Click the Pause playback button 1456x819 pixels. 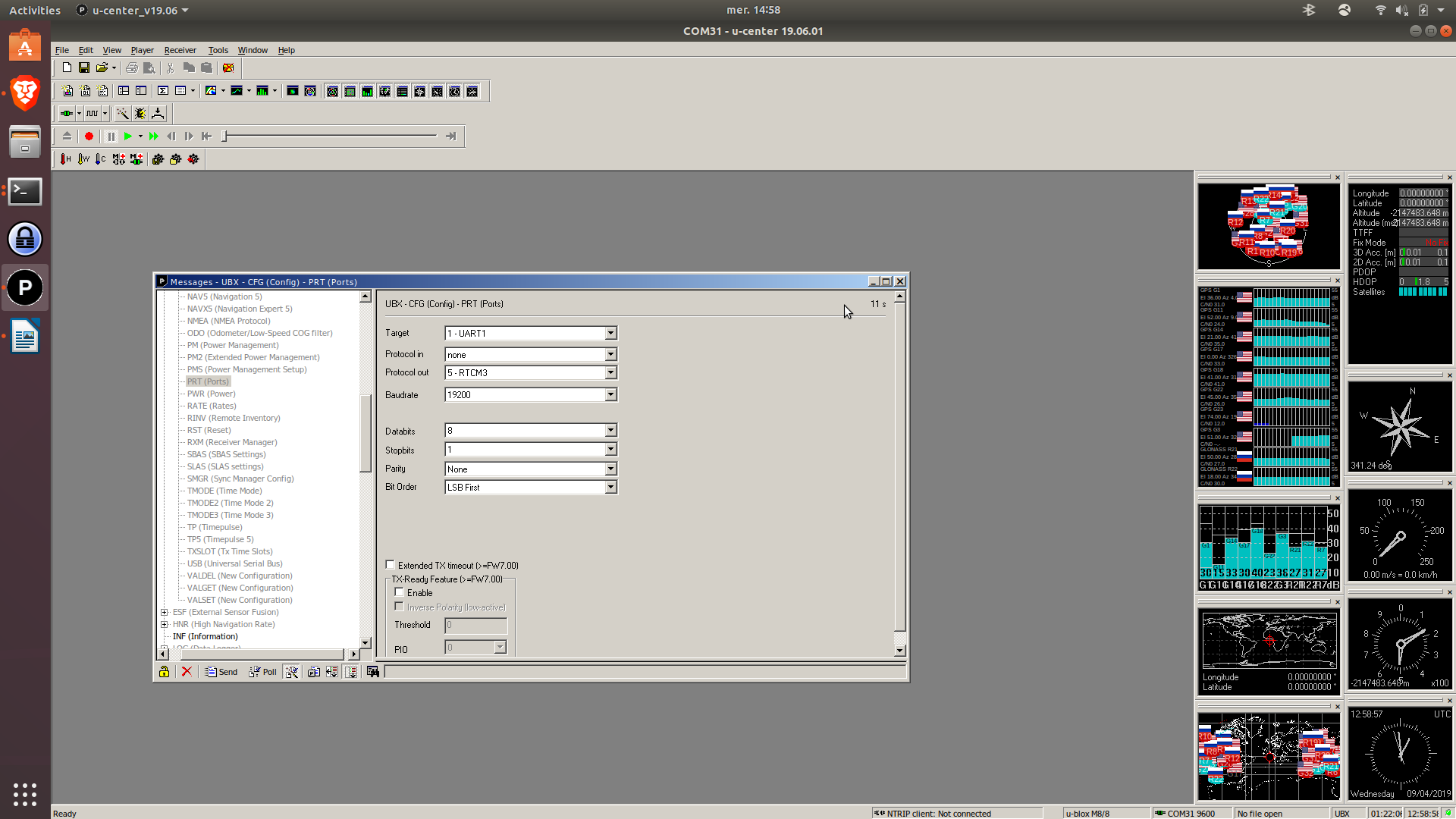pos(111,136)
